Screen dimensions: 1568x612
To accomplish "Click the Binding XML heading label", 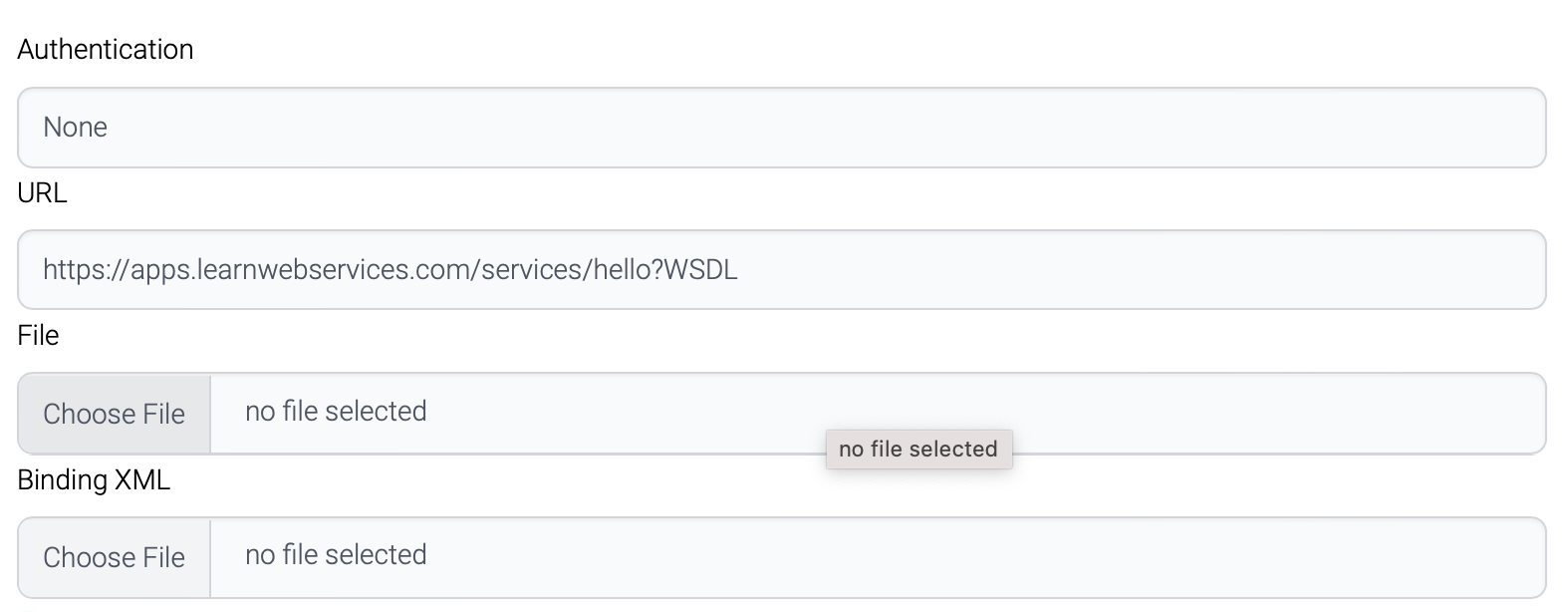I will pyautogui.click(x=93, y=479).
